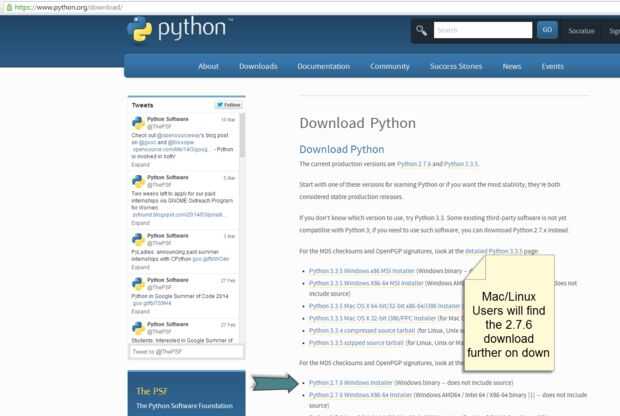Click into the Search text field
Image resolution: width=620 pixels, height=416 pixels.
(483, 30)
